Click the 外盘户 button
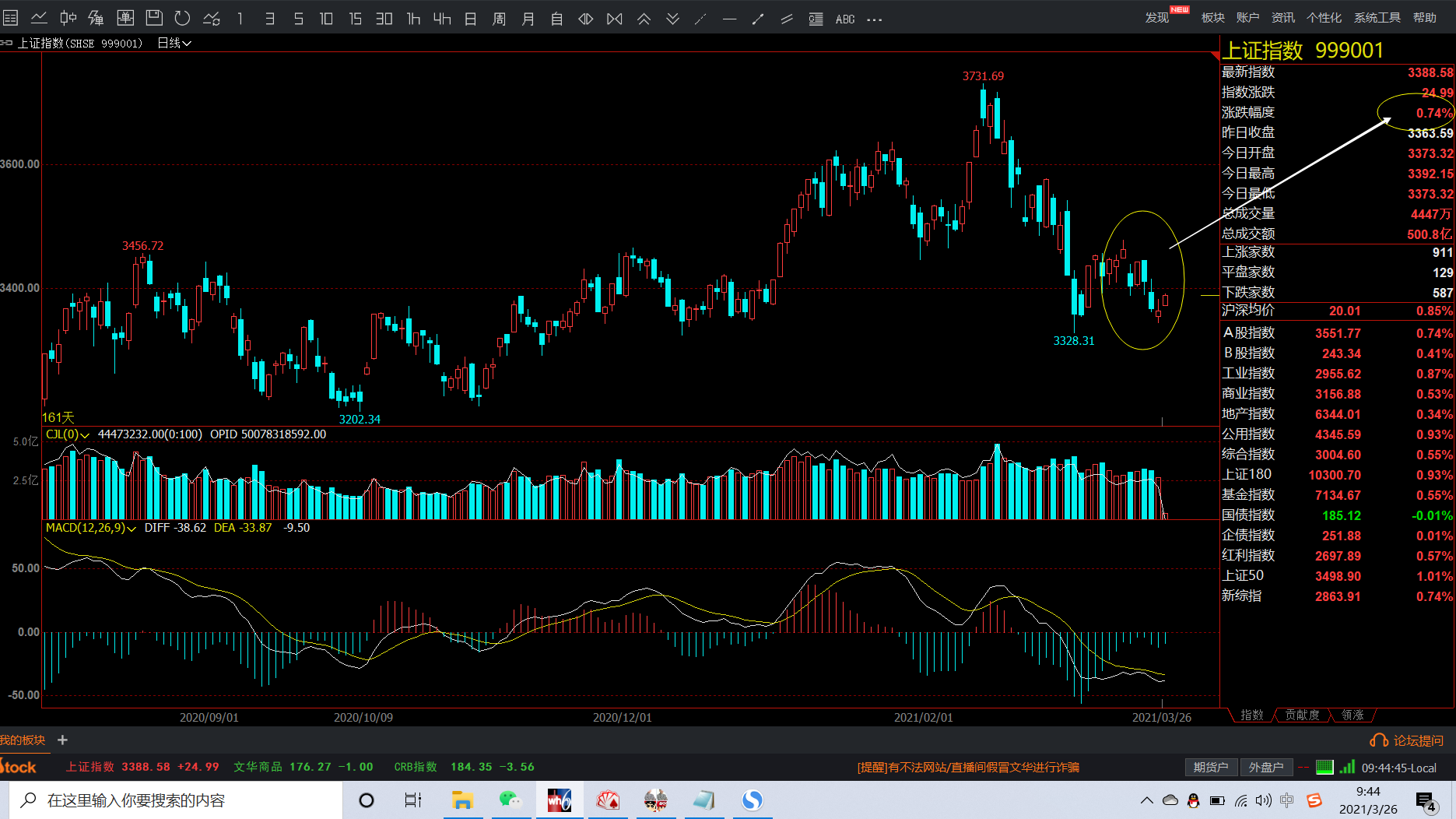The height and width of the screenshot is (819, 1456). 1266,767
